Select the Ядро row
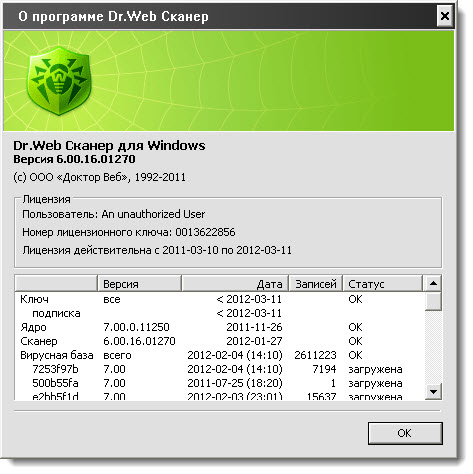The image size is (473, 474). (x=220, y=327)
